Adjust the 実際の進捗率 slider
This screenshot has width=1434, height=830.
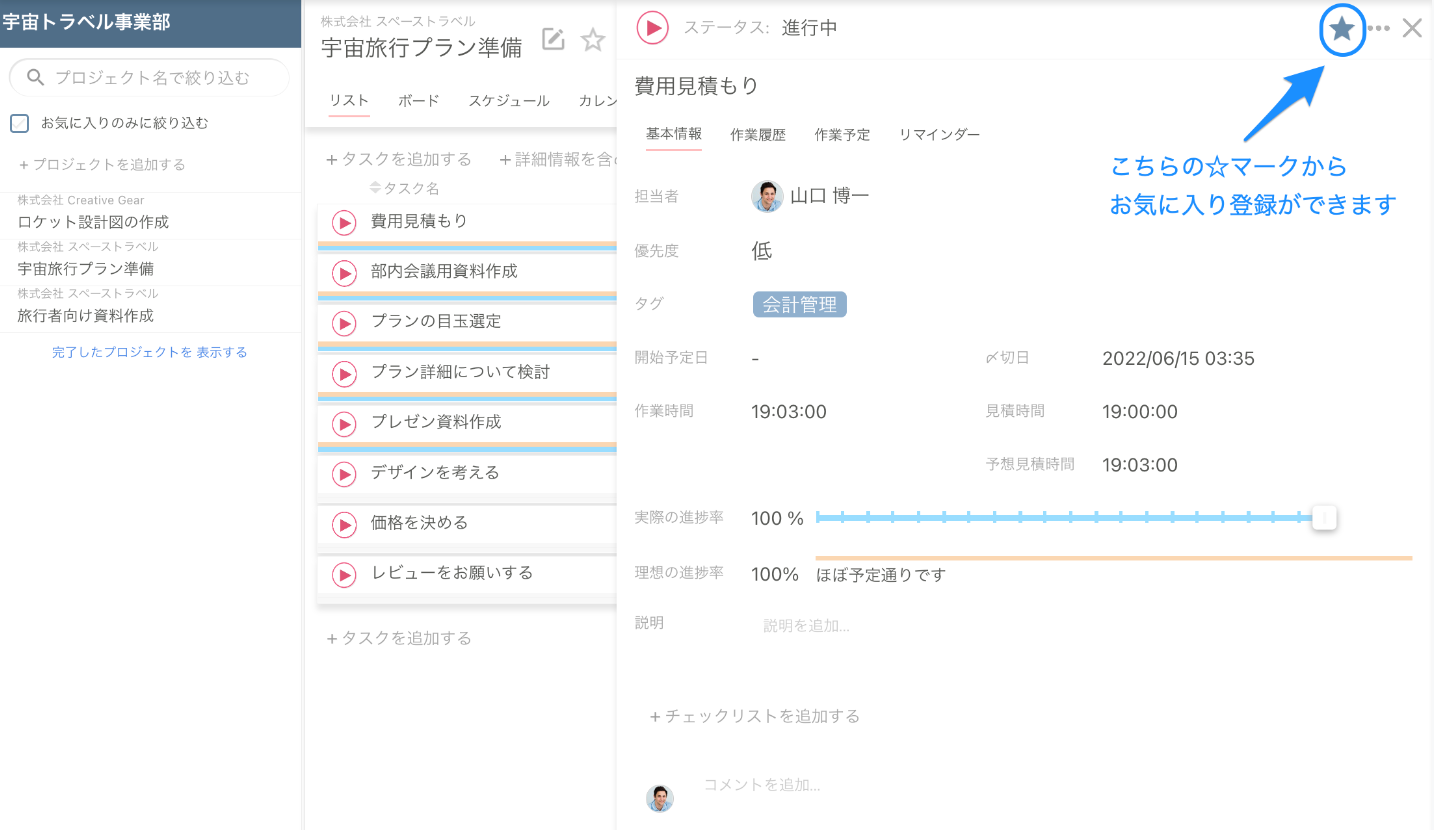tap(1324, 518)
